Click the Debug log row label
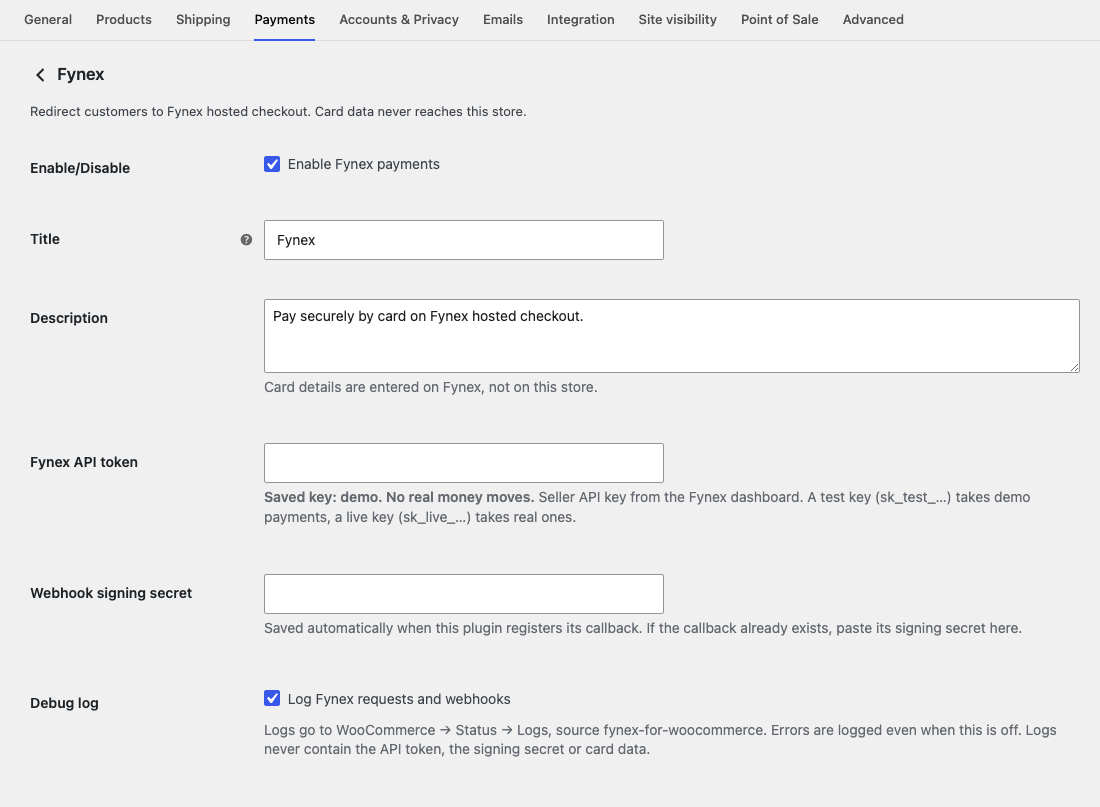 [x=65, y=703]
